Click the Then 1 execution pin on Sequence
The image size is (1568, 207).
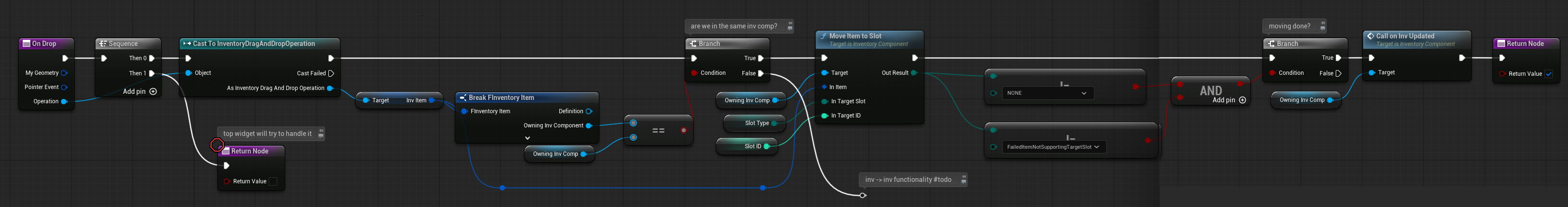tap(152, 73)
